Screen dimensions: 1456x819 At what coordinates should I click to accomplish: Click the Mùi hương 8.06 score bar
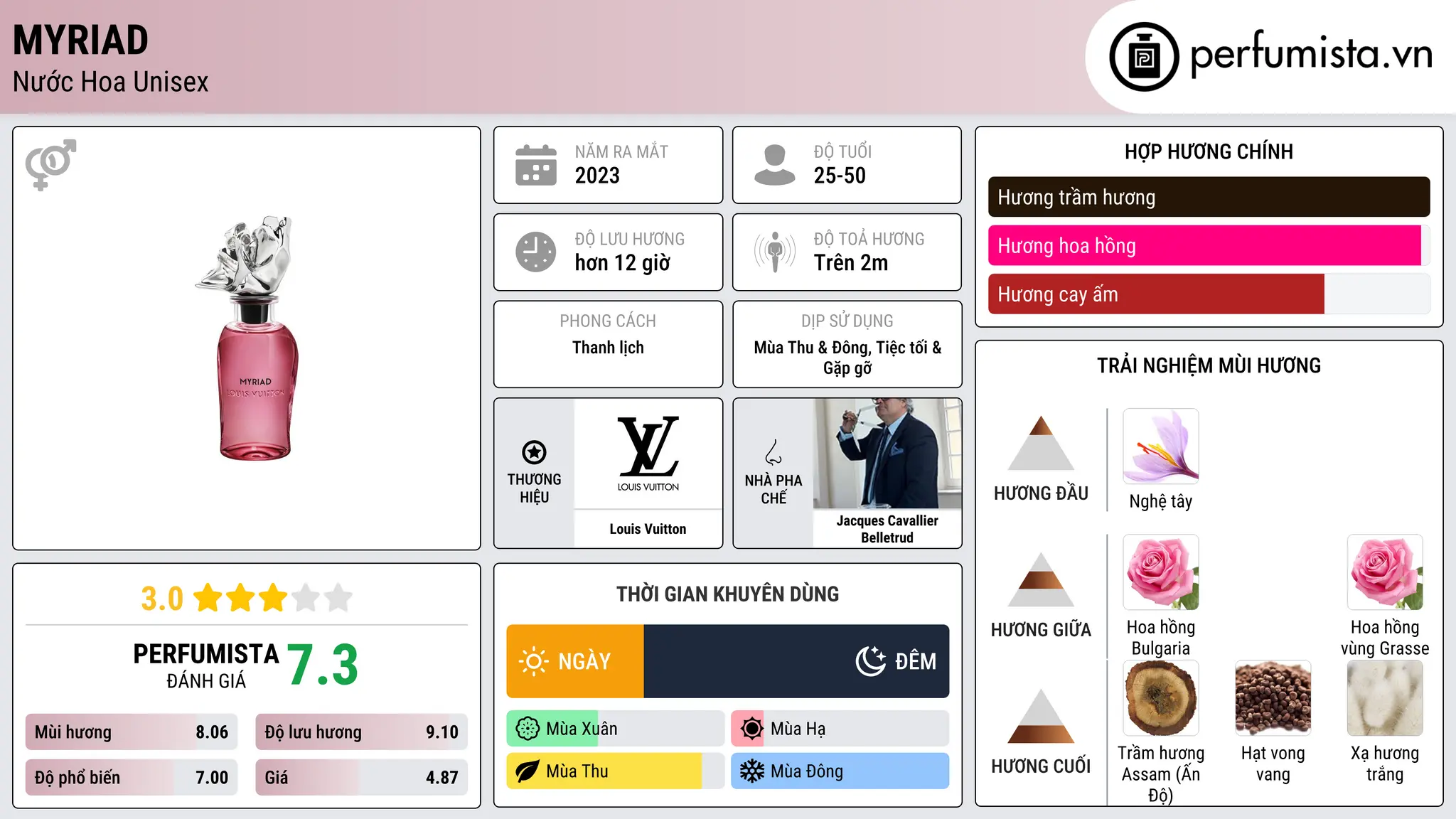[132, 732]
